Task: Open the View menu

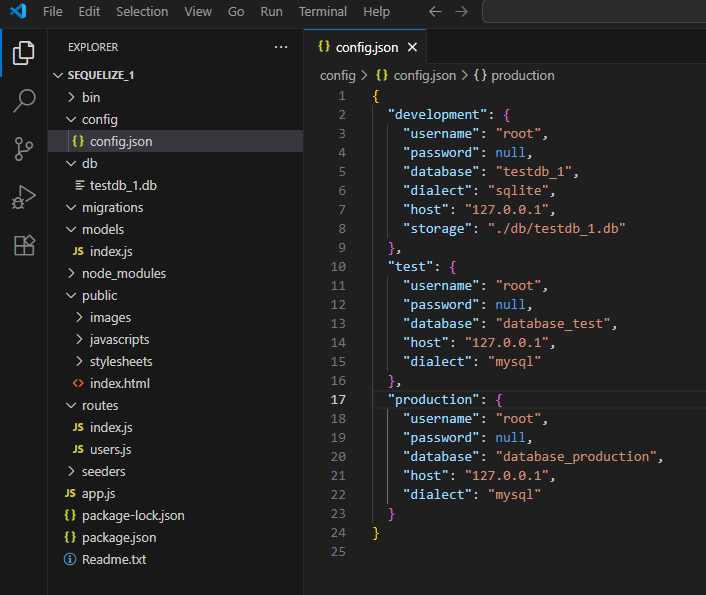Action: (198, 11)
